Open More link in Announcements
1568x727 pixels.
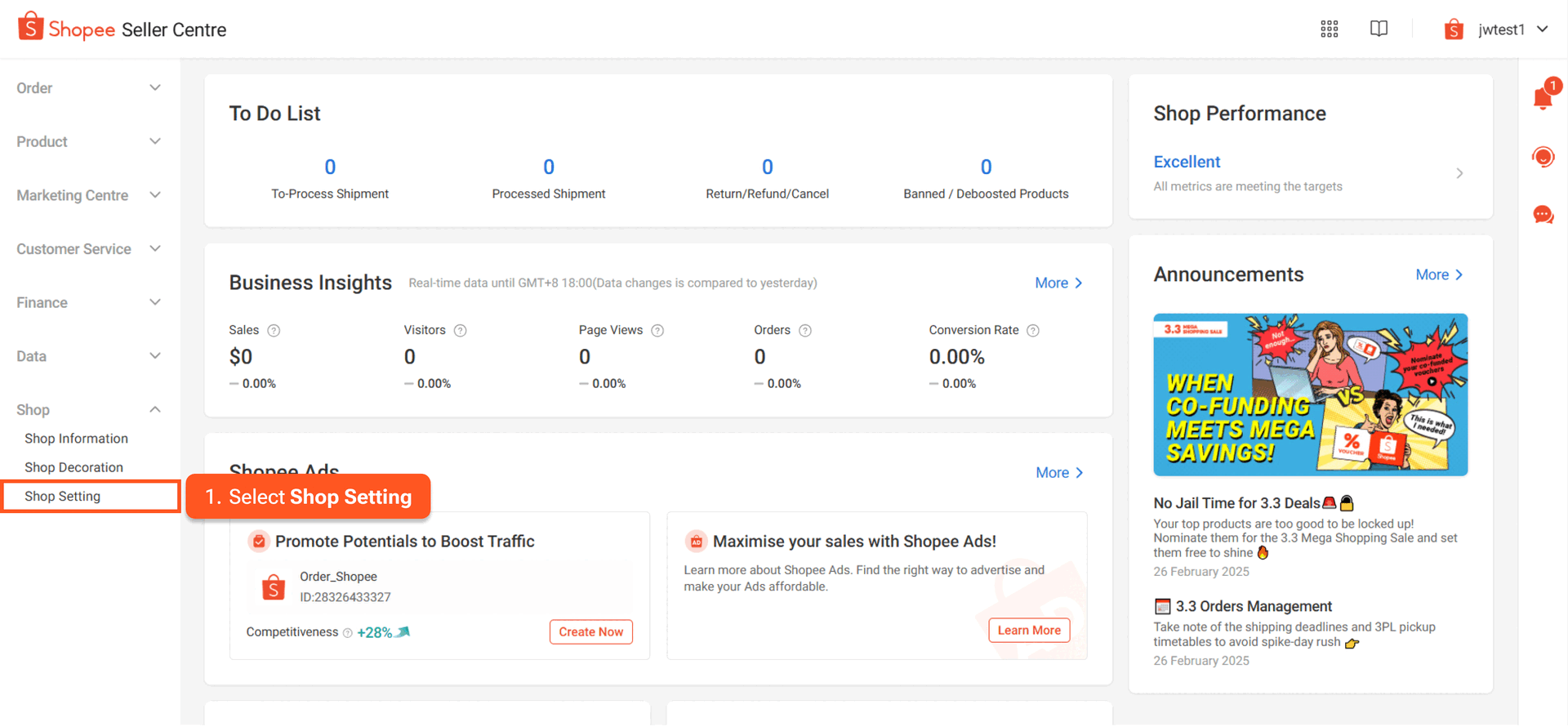point(1439,275)
